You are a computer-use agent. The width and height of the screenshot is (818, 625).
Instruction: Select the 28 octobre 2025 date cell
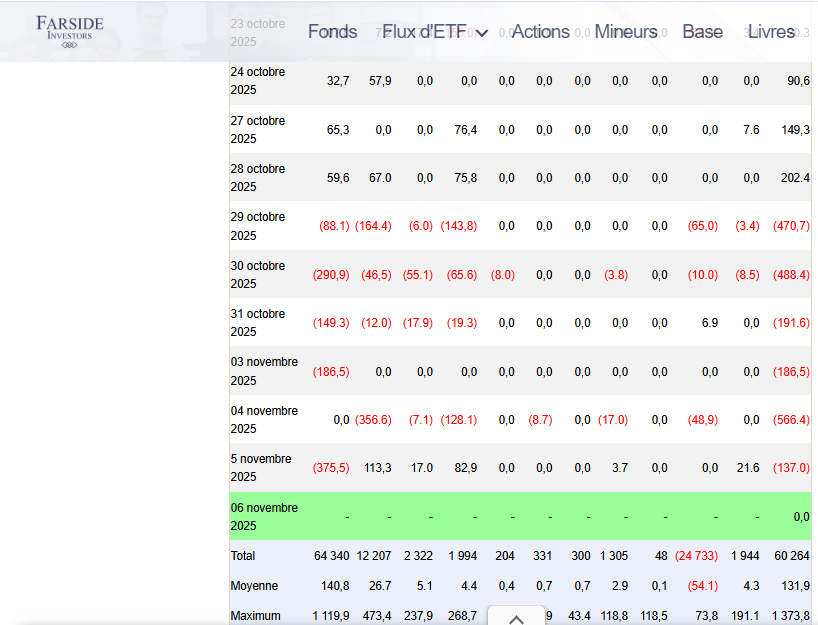click(258, 178)
